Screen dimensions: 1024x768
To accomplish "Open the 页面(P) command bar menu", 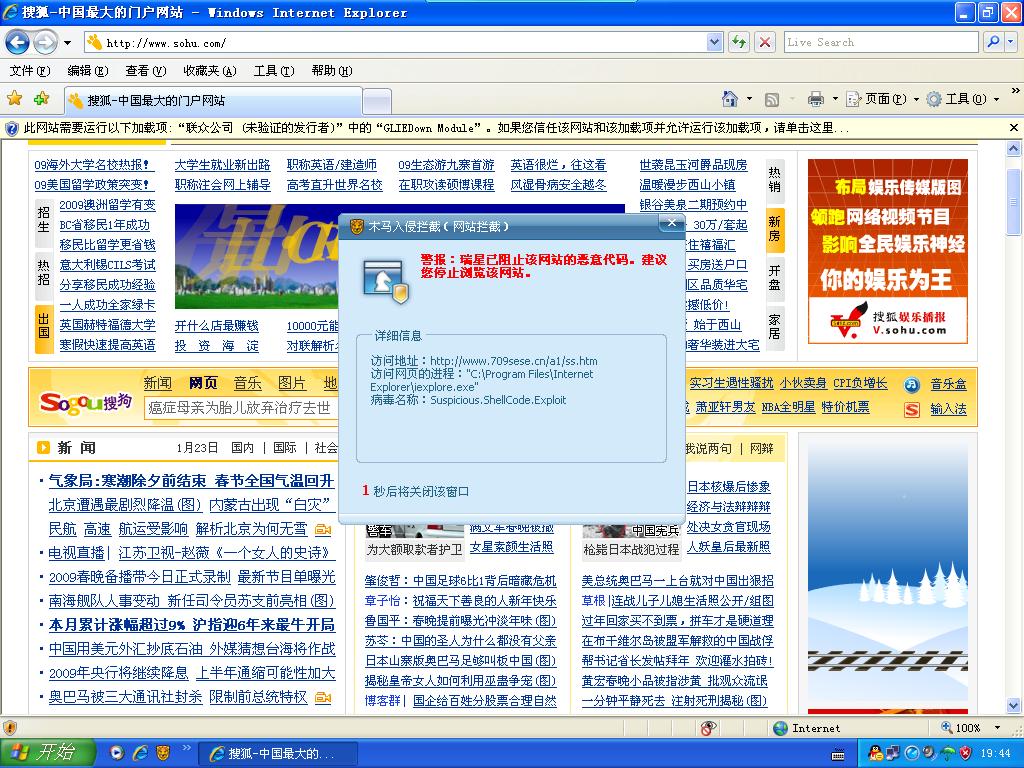I will (x=882, y=99).
